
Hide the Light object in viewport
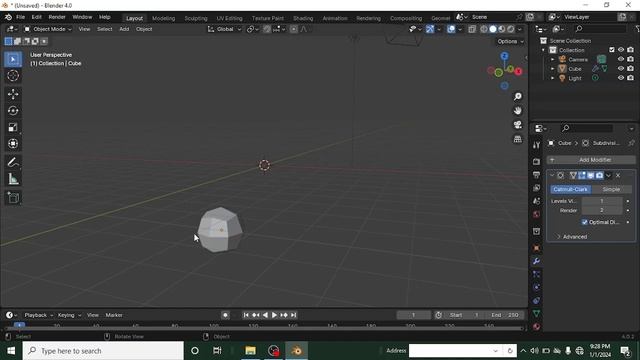pyautogui.click(x=621, y=78)
